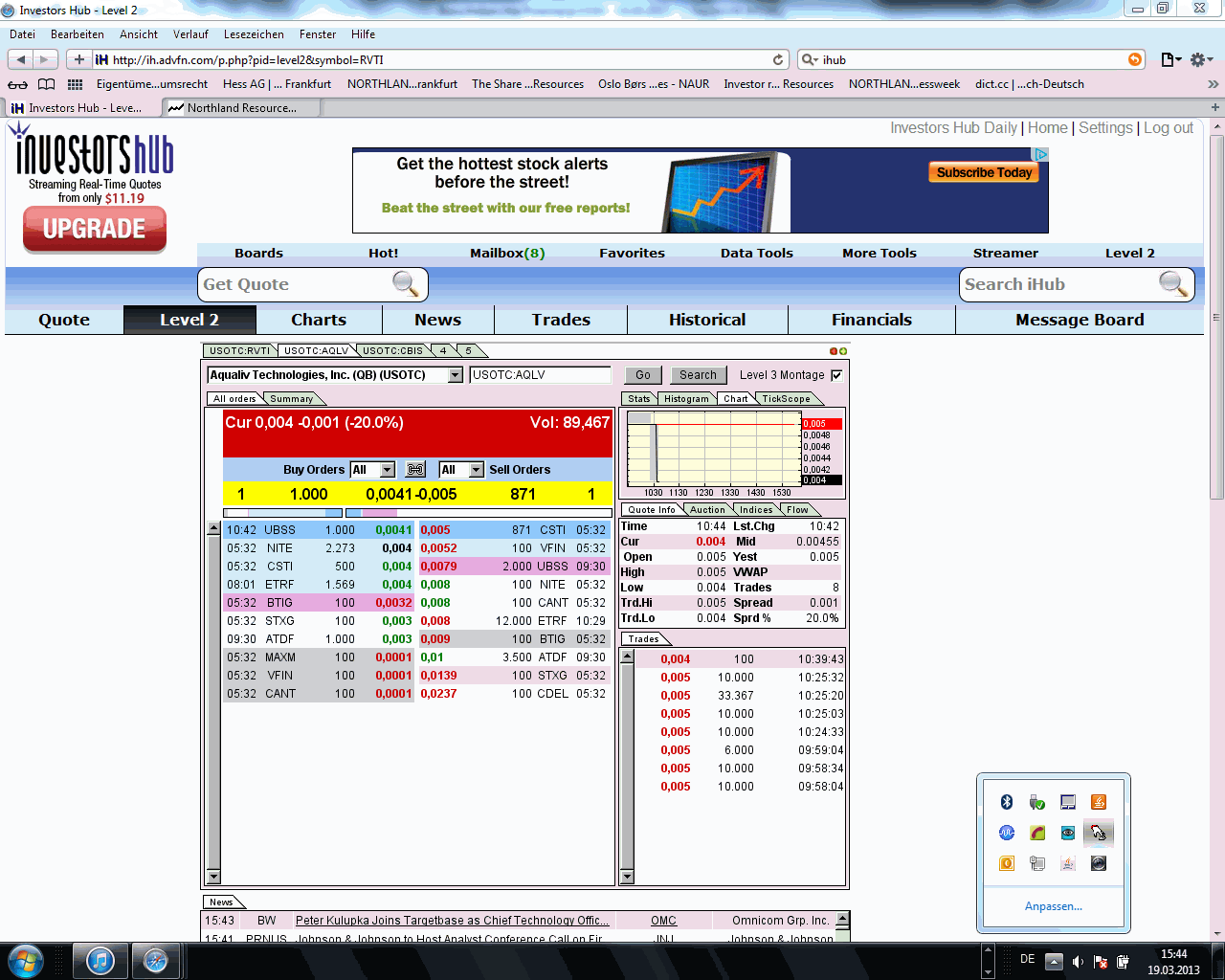This screenshot has height=980, width=1225.
Task: Click the news panel scroll-up arrow
Action: point(842,920)
